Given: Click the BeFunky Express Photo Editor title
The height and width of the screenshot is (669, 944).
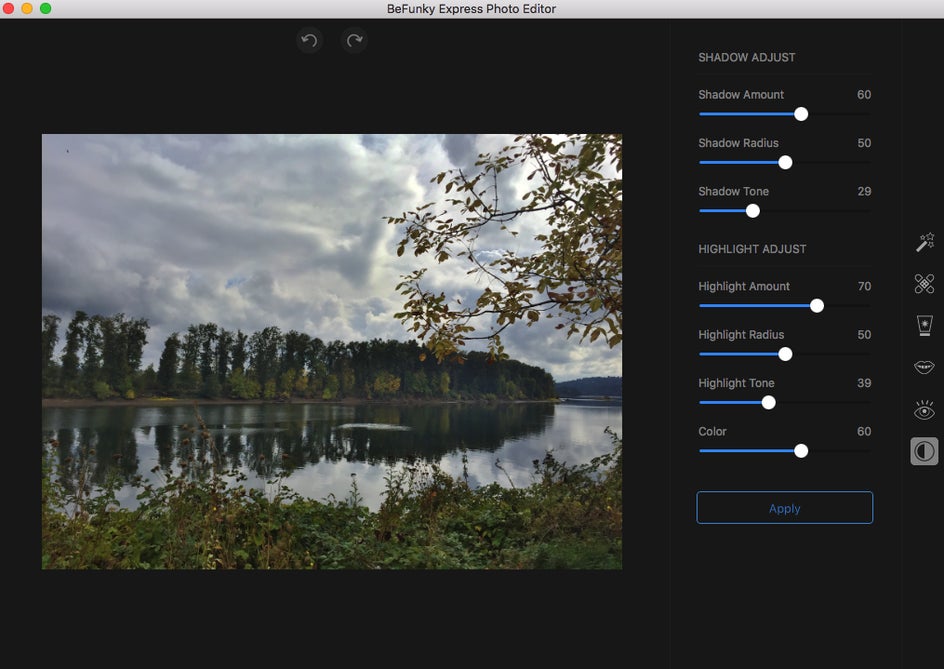Looking at the screenshot, I should tap(471, 9).
